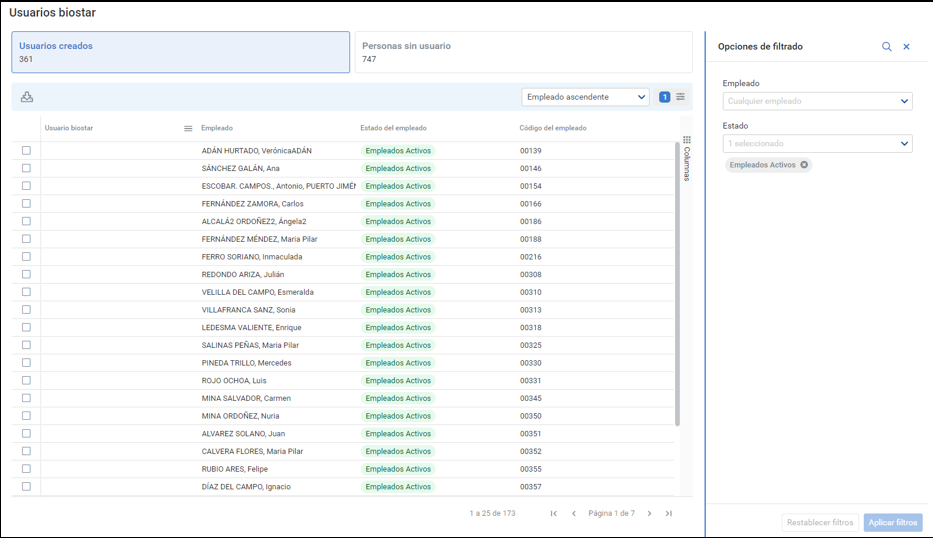Screen dimensions: 933x538
Task: Click SALINAS PEÑAS, María Pilar name
Action: coord(251,345)
